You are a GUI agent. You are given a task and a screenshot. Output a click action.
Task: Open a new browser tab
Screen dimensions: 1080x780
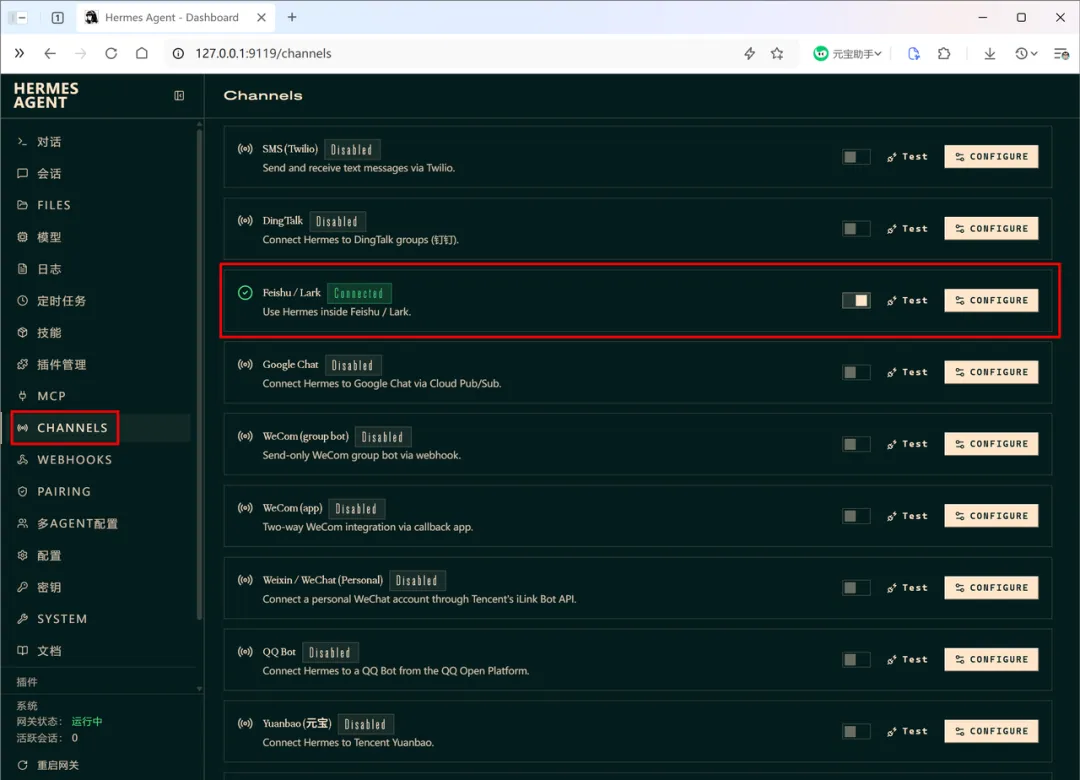[292, 17]
